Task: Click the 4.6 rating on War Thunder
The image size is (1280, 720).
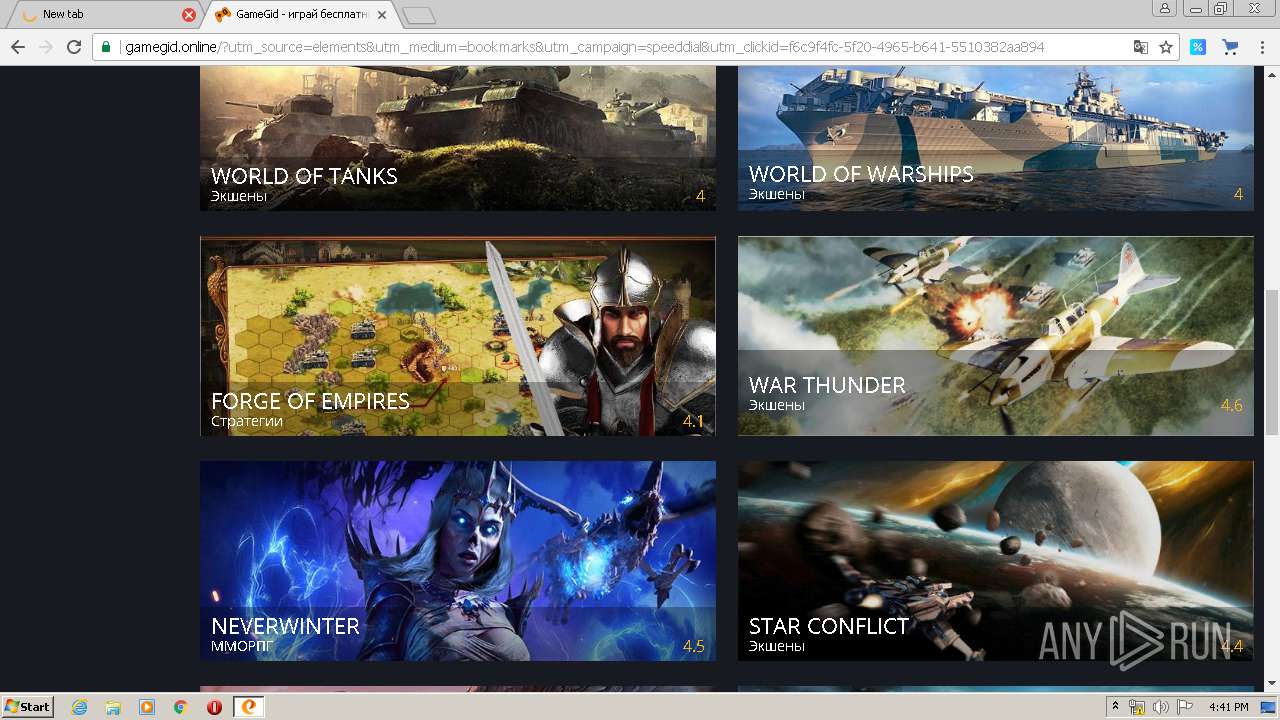Action: [1231, 405]
